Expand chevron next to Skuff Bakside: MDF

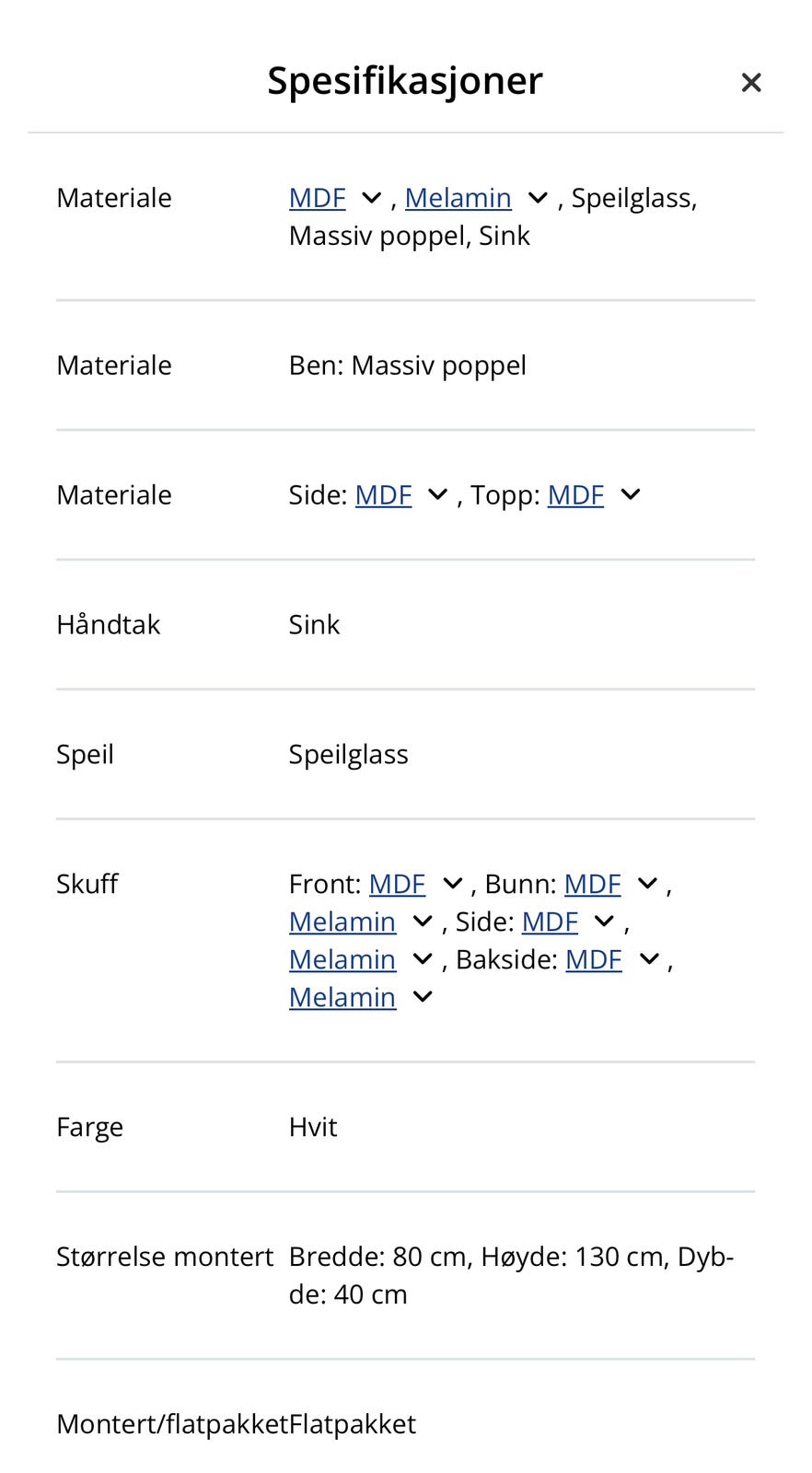(x=649, y=960)
